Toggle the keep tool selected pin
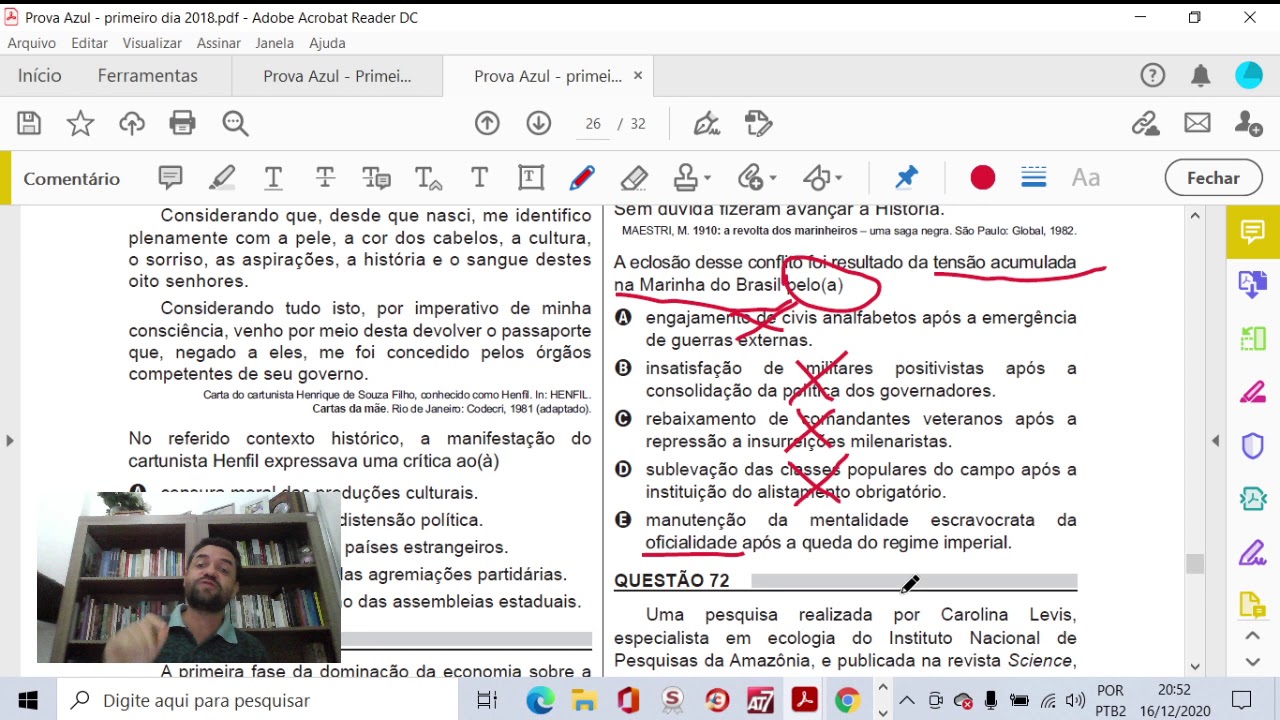 click(x=906, y=178)
